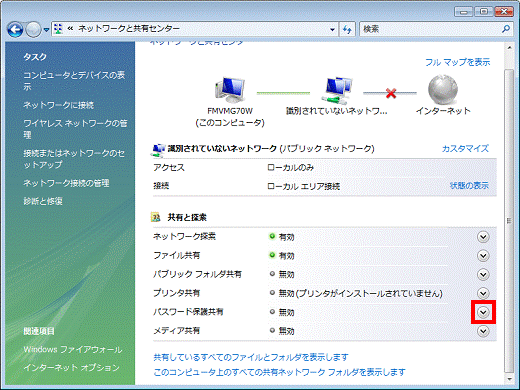
Task: Click network icon beside 識別されていないネットワーク heading
Action: [158, 150]
